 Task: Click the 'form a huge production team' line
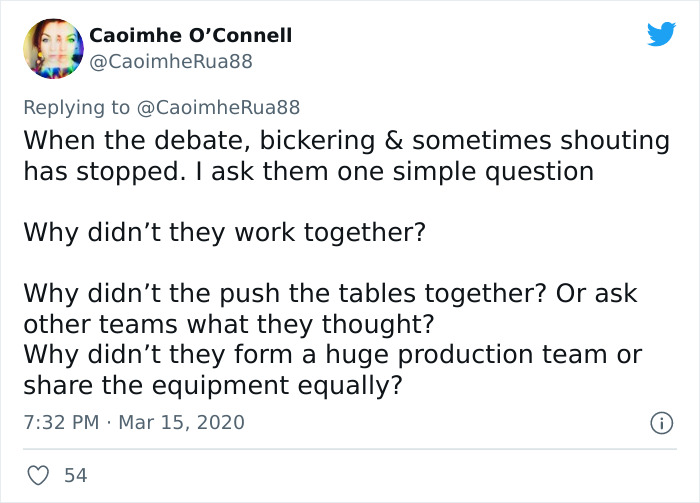(332, 355)
